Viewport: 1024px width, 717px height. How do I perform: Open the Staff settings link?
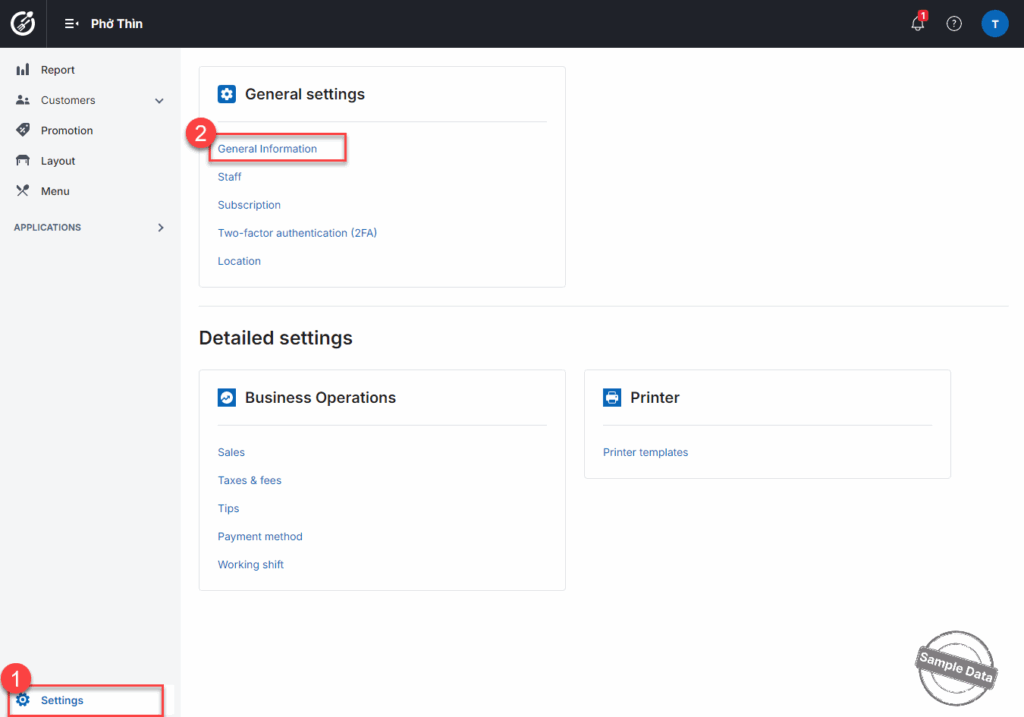pyautogui.click(x=230, y=177)
